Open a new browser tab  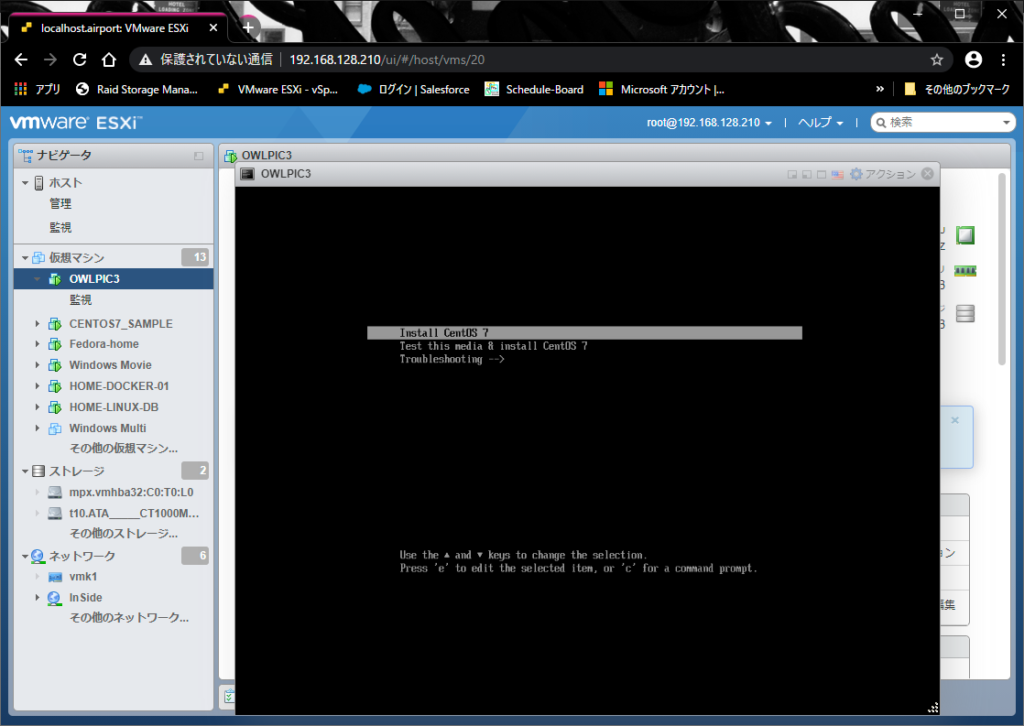[248, 27]
